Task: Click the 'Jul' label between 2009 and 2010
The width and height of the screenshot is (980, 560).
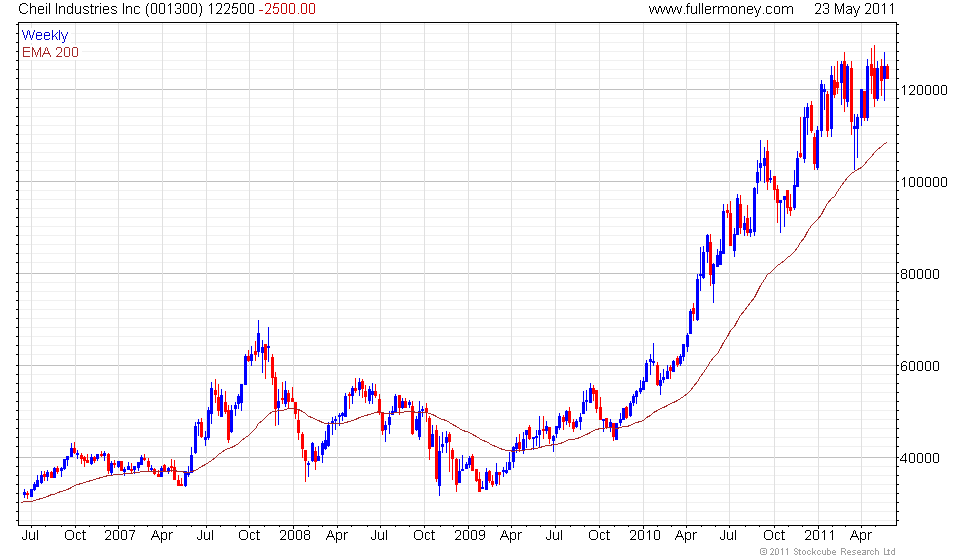Action: 554,536
